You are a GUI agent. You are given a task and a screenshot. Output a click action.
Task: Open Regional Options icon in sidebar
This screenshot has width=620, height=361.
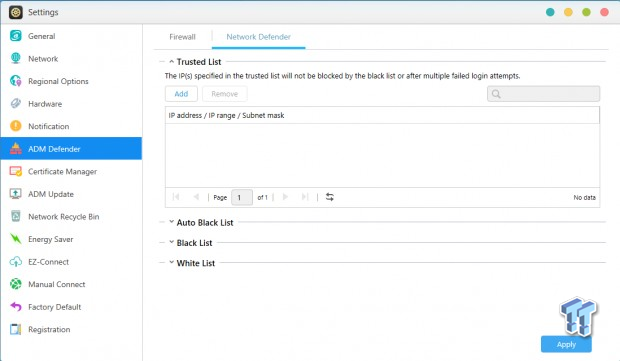coord(16,81)
